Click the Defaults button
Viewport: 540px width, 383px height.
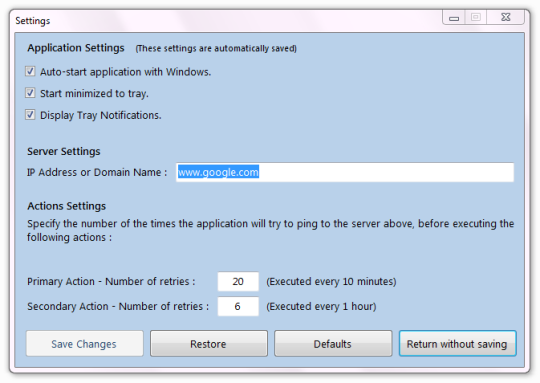(x=333, y=344)
